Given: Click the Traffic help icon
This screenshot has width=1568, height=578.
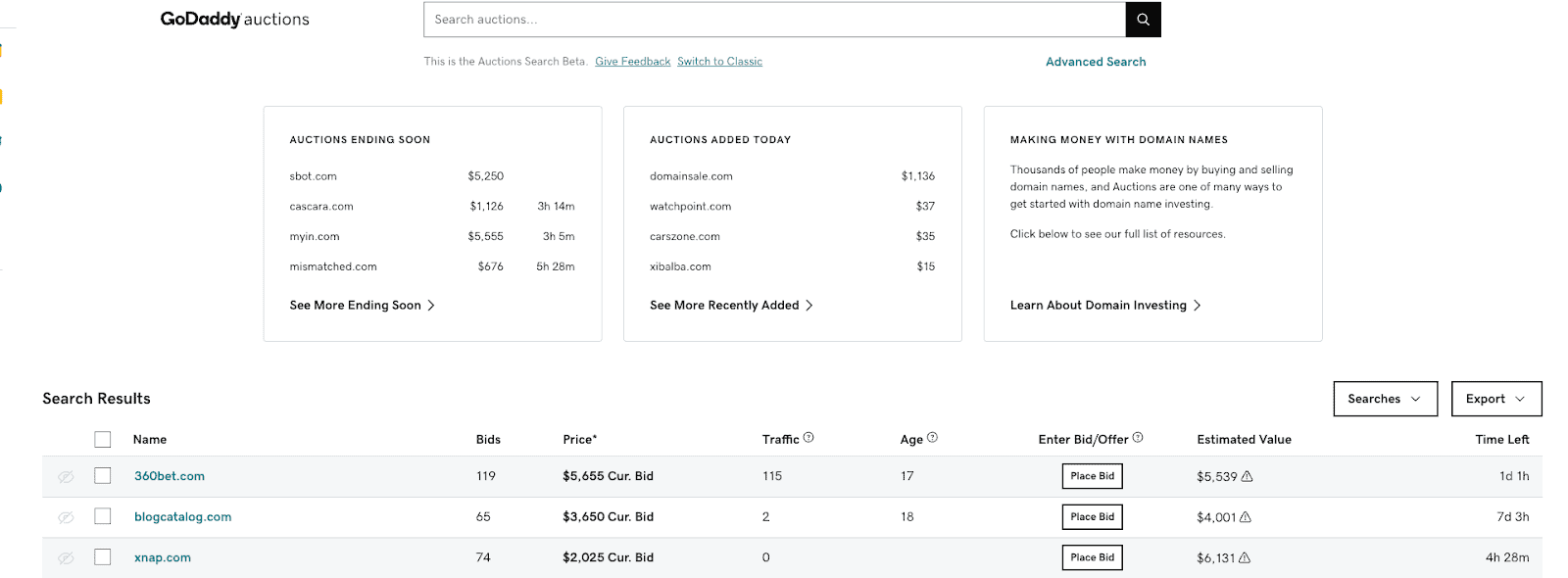Looking at the screenshot, I should 808,438.
